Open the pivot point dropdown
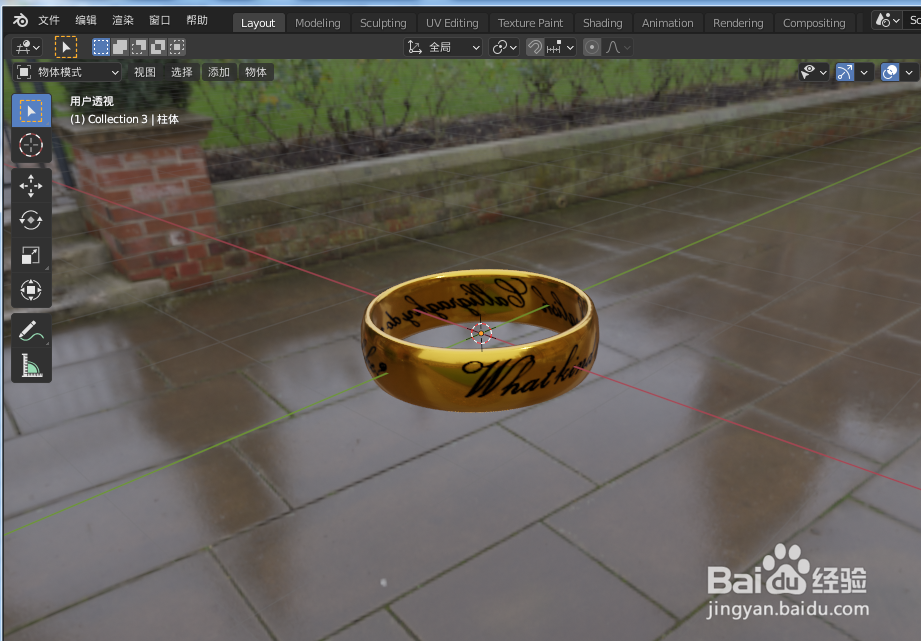The width and height of the screenshot is (921, 641). point(505,47)
